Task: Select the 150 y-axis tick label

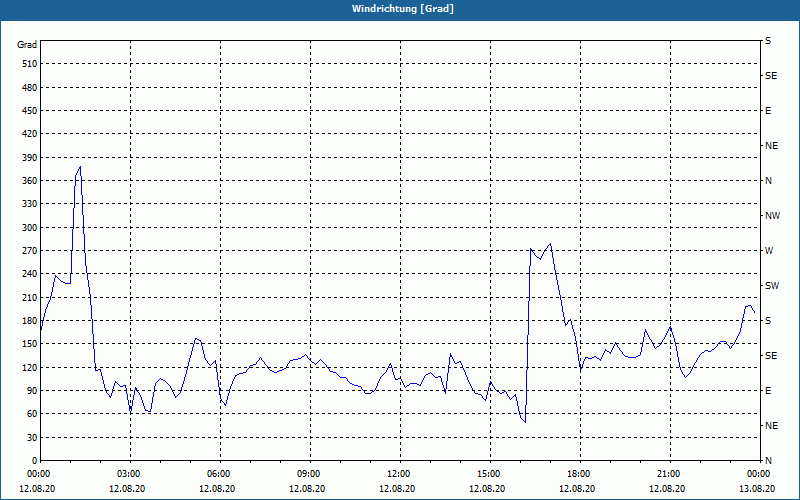Action: pyautogui.click(x=30, y=344)
